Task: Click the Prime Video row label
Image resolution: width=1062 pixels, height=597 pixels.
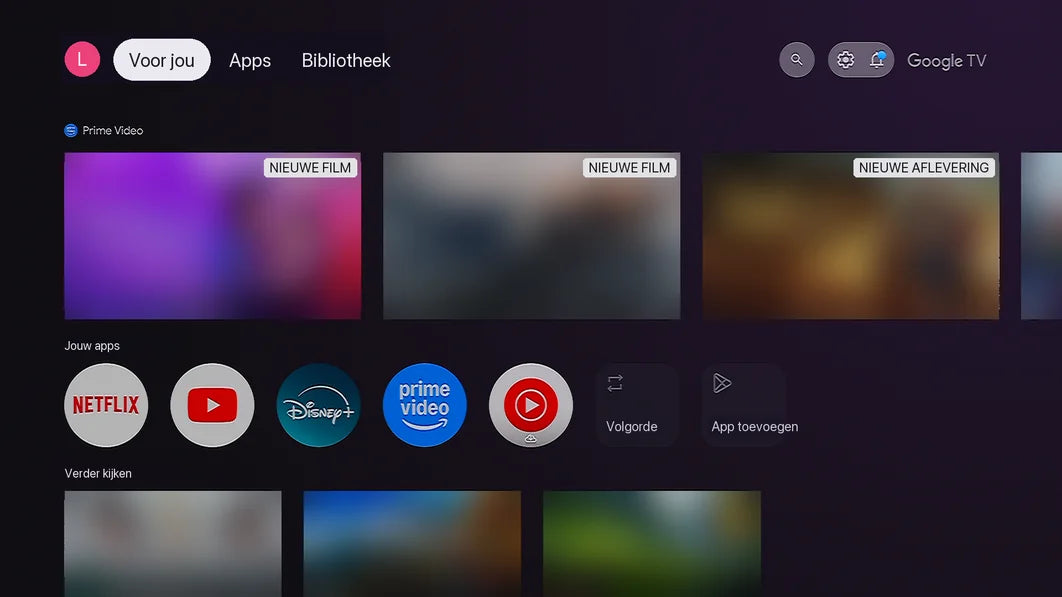Action: pos(104,130)
